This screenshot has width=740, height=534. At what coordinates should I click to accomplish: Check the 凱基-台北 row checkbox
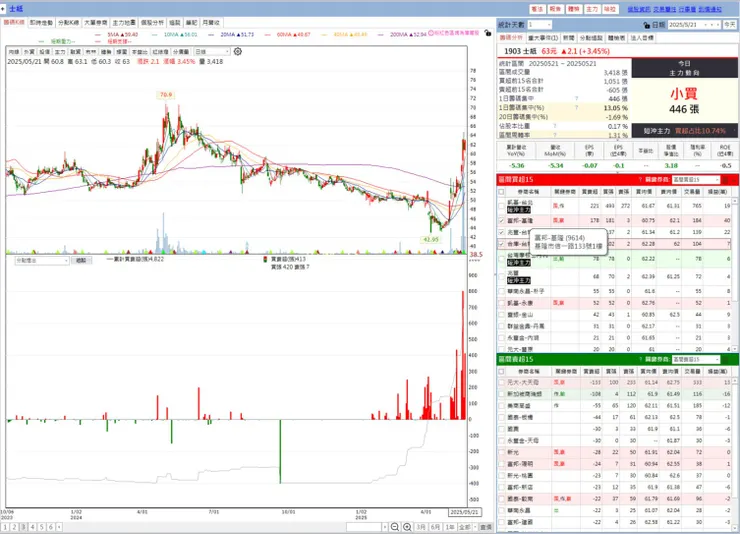click(501, 206)
